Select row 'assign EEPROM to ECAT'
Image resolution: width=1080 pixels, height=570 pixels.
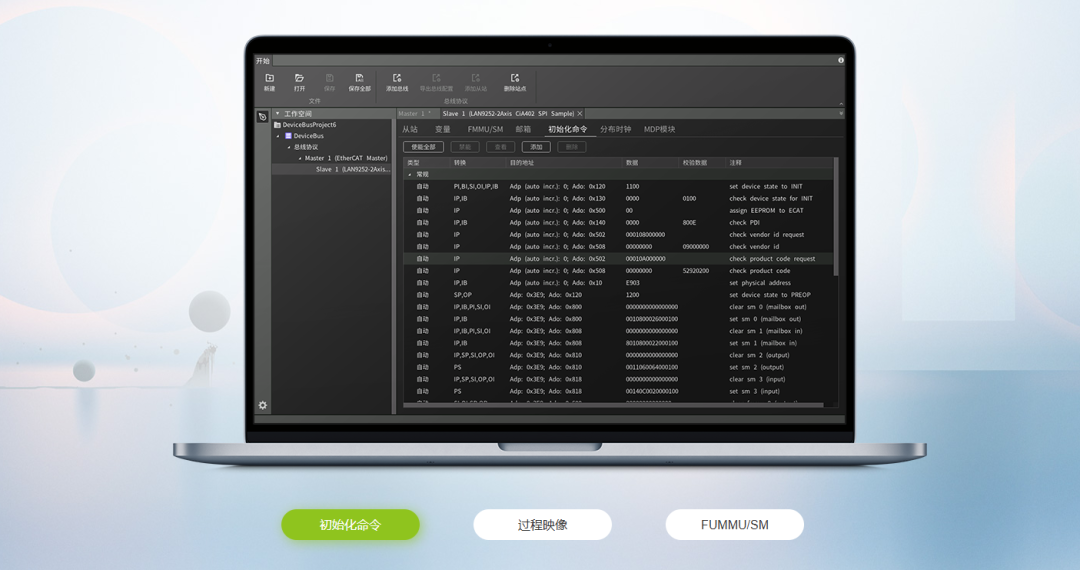click(619, 211)
